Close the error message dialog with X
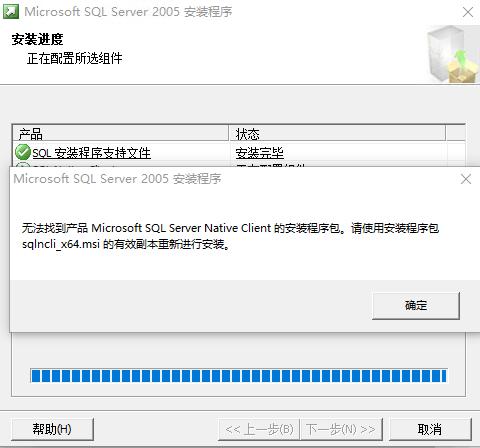The width and height of the screenshot is (480, 448). click(x=466, y=179)
